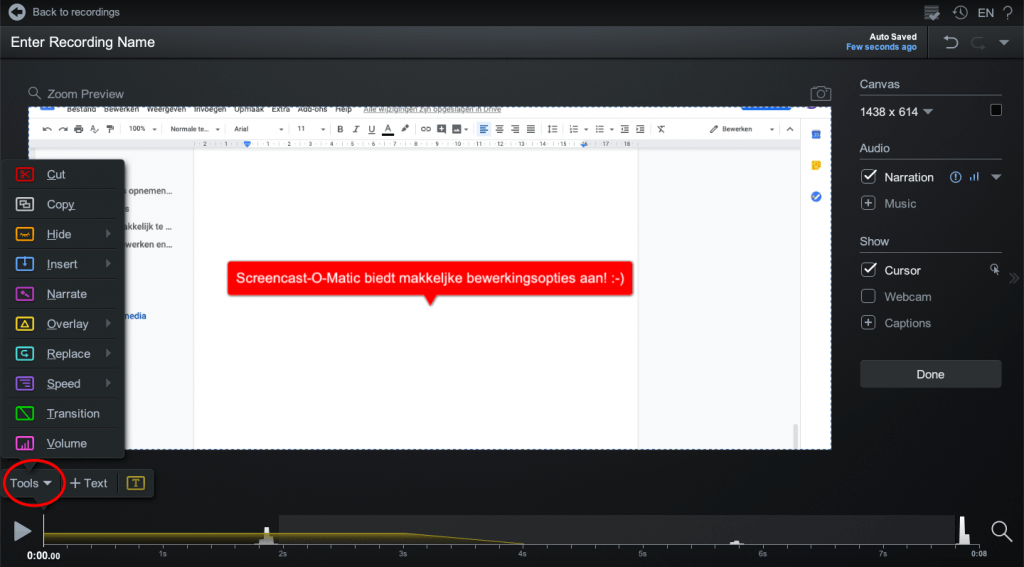Click the Italic icon in document toolbar
The height and width of the screenshot is (567, 1024).
tap(356, 129)
